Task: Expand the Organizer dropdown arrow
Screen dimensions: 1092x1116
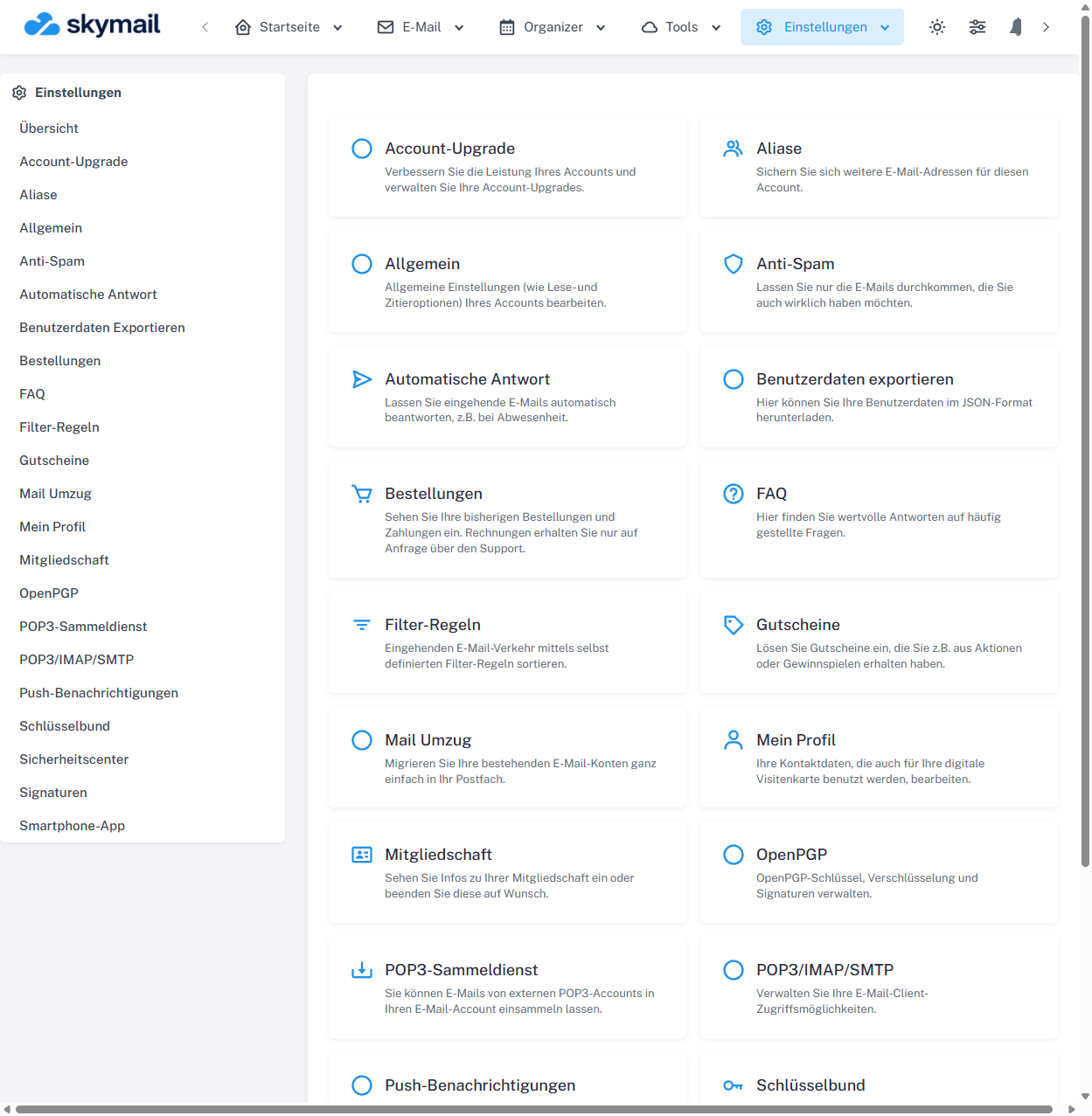Action: (x=601, y=28)
